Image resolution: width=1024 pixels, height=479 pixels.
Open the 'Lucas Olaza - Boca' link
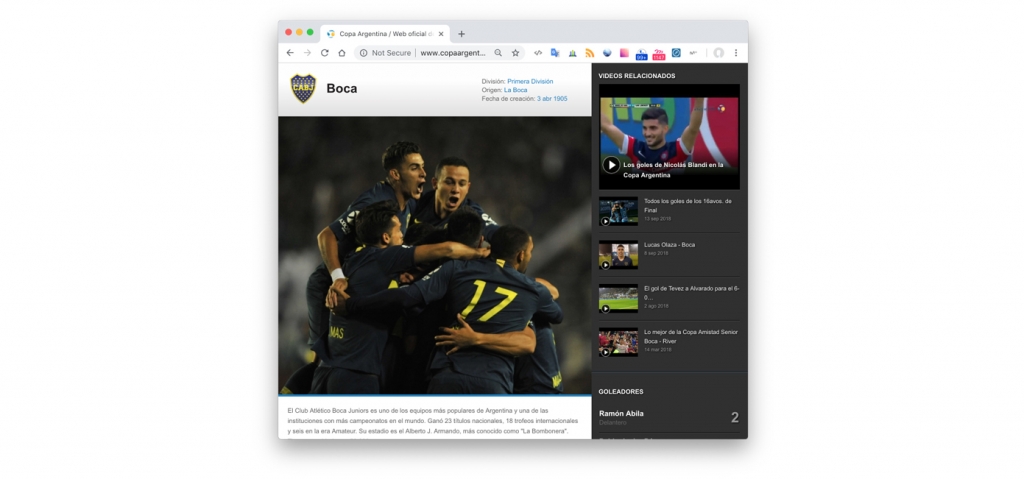coord(669,244)
